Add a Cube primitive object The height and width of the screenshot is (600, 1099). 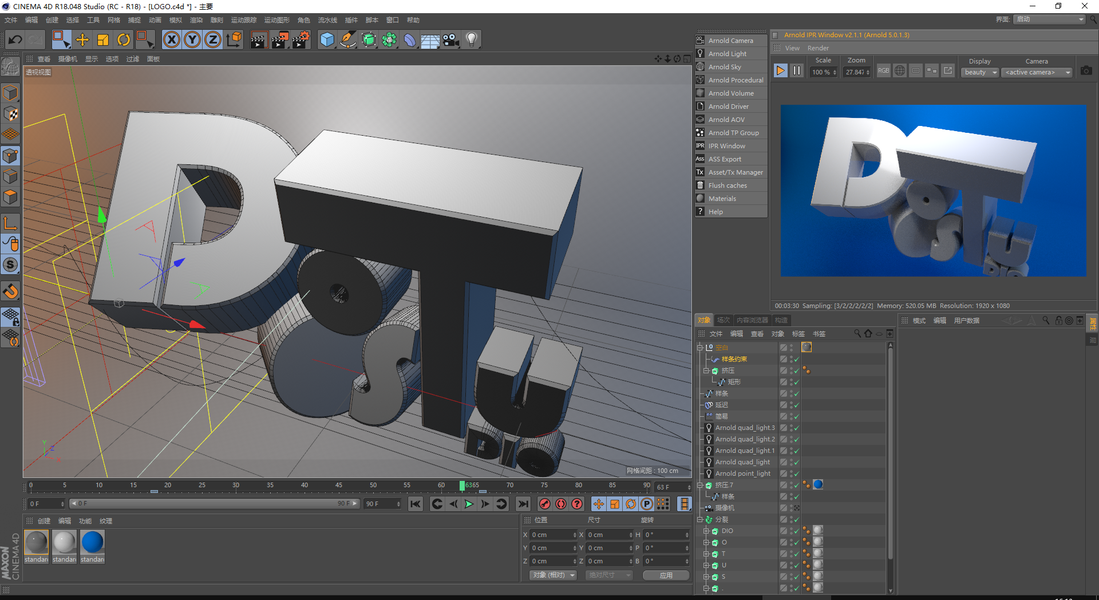(327, 40)
